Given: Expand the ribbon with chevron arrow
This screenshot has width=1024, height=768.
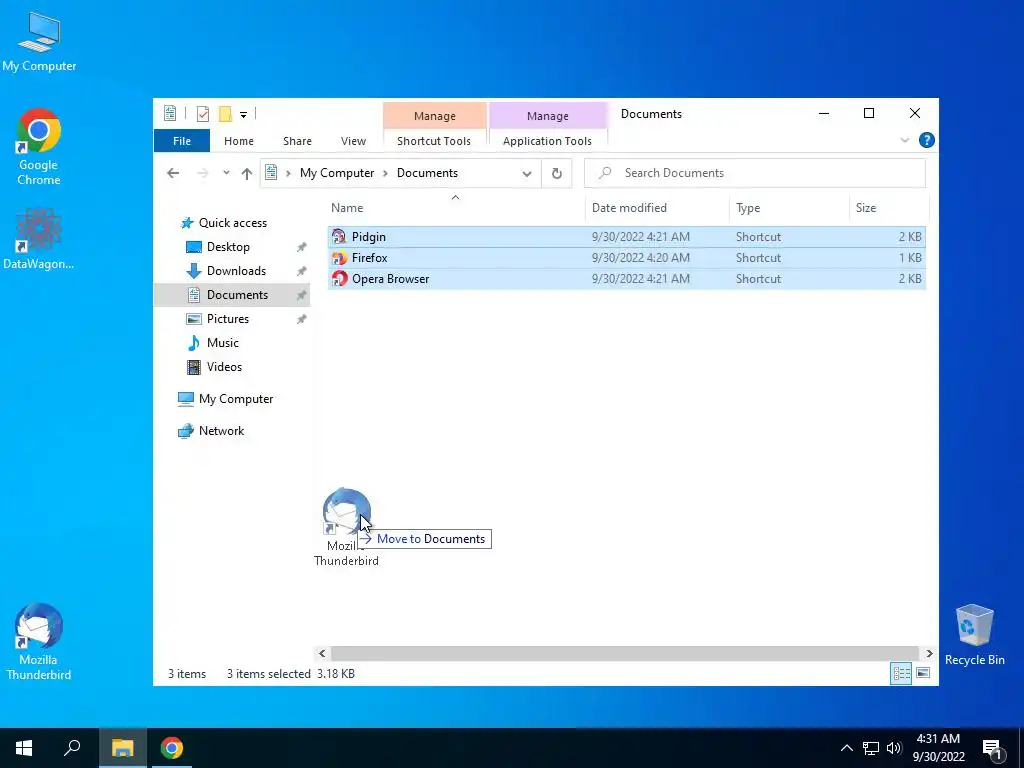Looking at the screenshot, I should [x=904, y=140].
